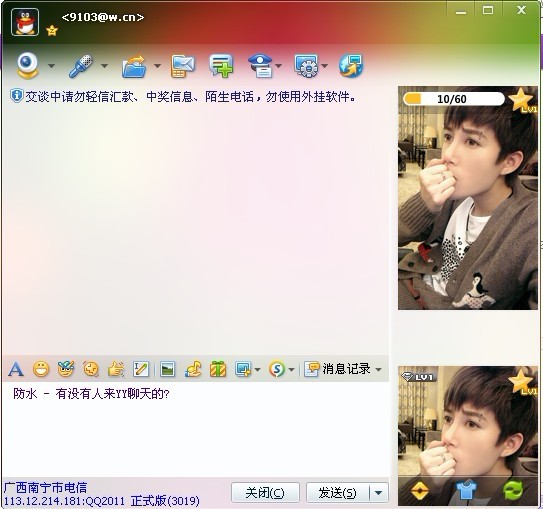This screenshot has width=543, height=509.
Task: Open the webcam options dropdown arrow
Action: [51, 65]
